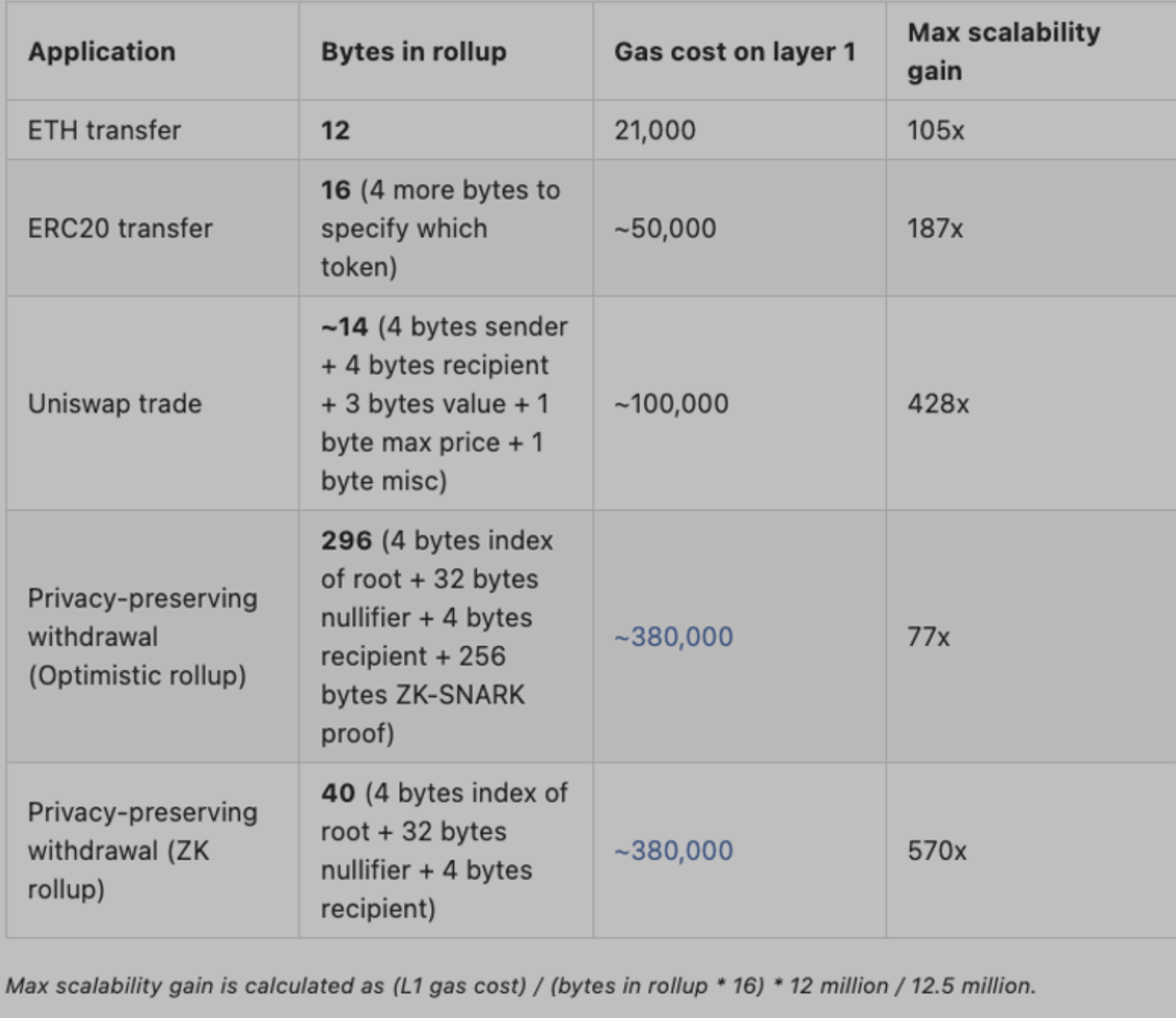The height and width of the screenshot is (1018, 1176).
Task: Click the 21,000 gas cost cell
Action: [655, 130]
